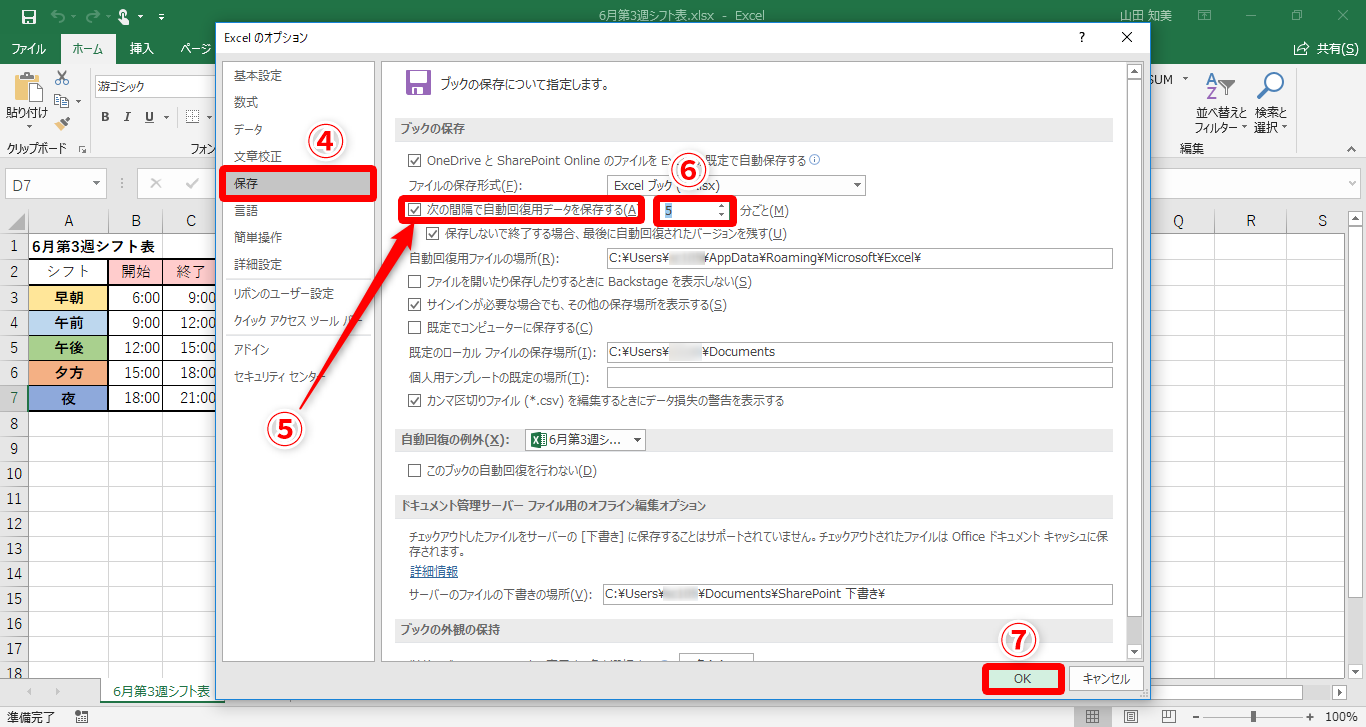The width and height of the screenshot is (1366, 727).
Task: Switch to Page Layout view in status bar
Action: pos(1129,717)
